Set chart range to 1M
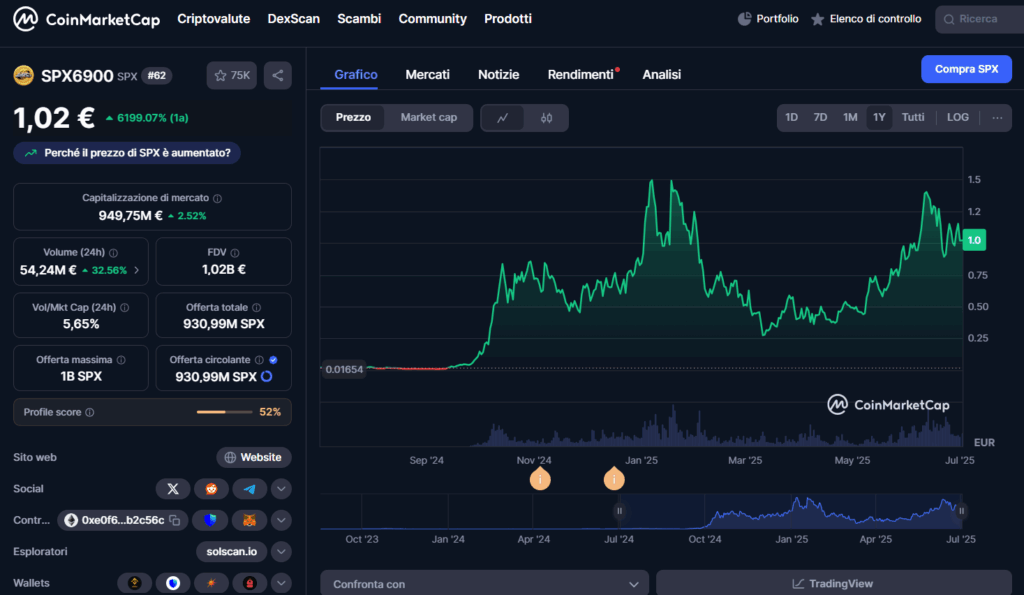This screenshot has height=595, width=1024. 850,118
